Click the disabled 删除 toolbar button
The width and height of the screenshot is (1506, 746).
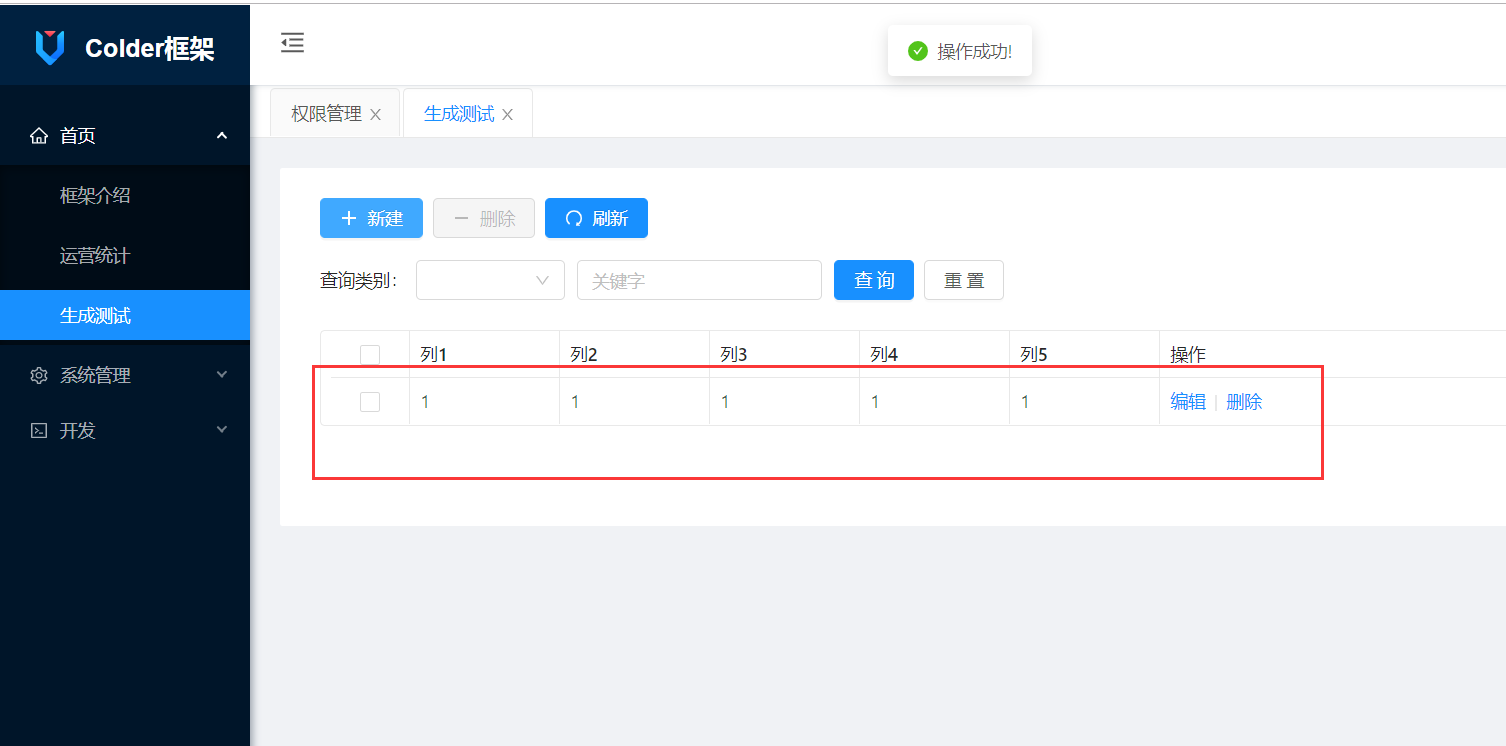(x=484, y=218)
